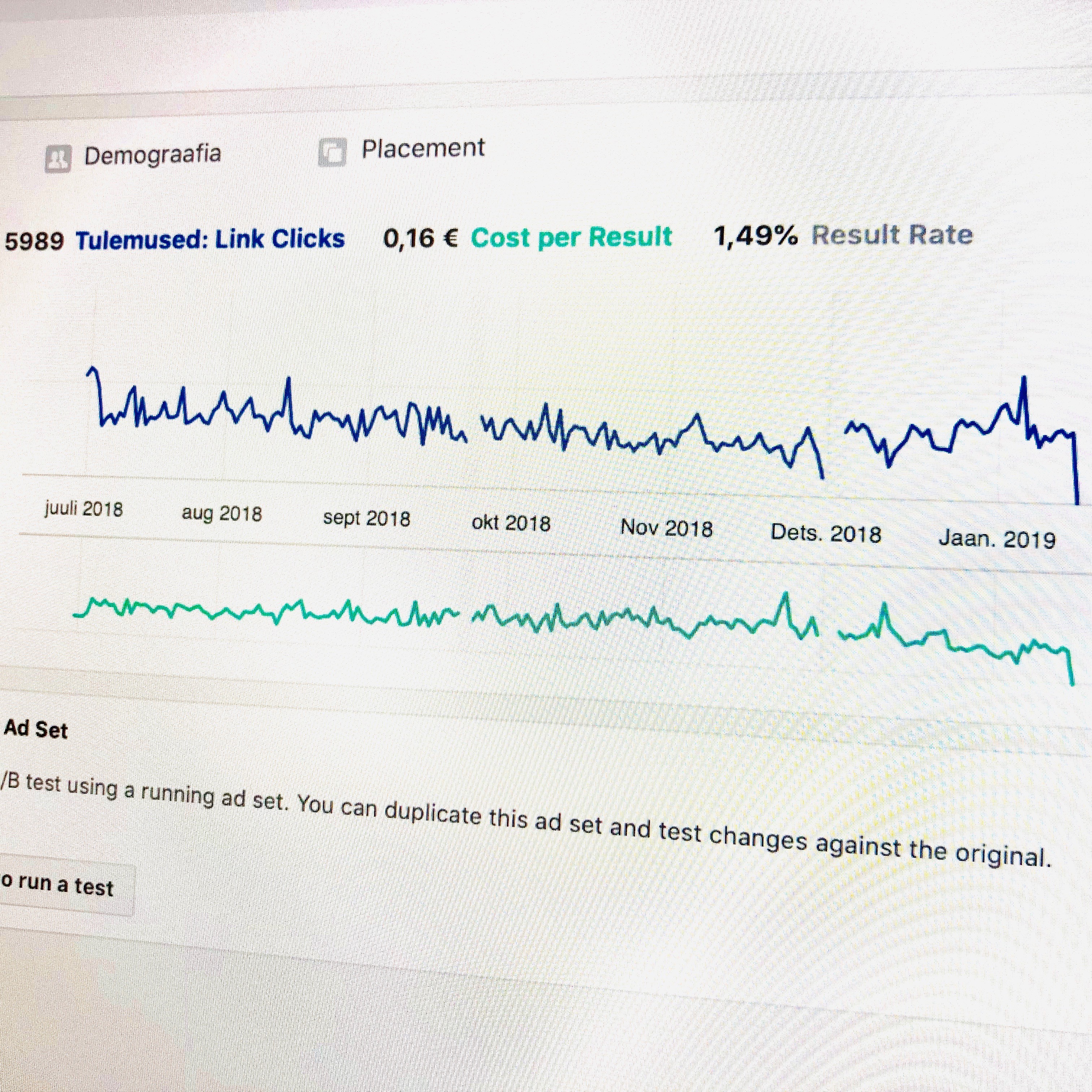Select the Tulemused: Link Clicks metric
Screen dimensions: 1092x1092
pos(210,240)
